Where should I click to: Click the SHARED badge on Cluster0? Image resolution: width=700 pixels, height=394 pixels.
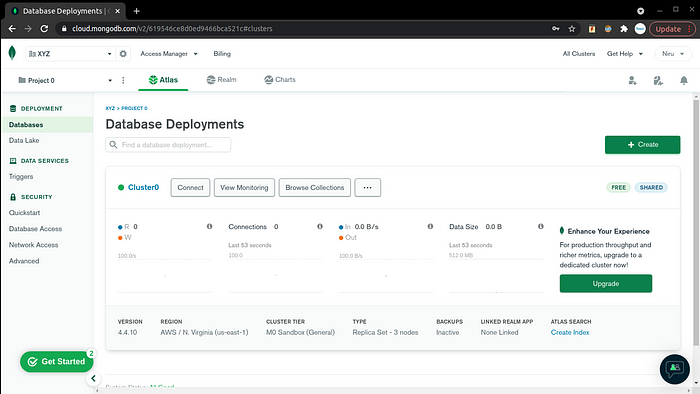(x=651, y=187)
